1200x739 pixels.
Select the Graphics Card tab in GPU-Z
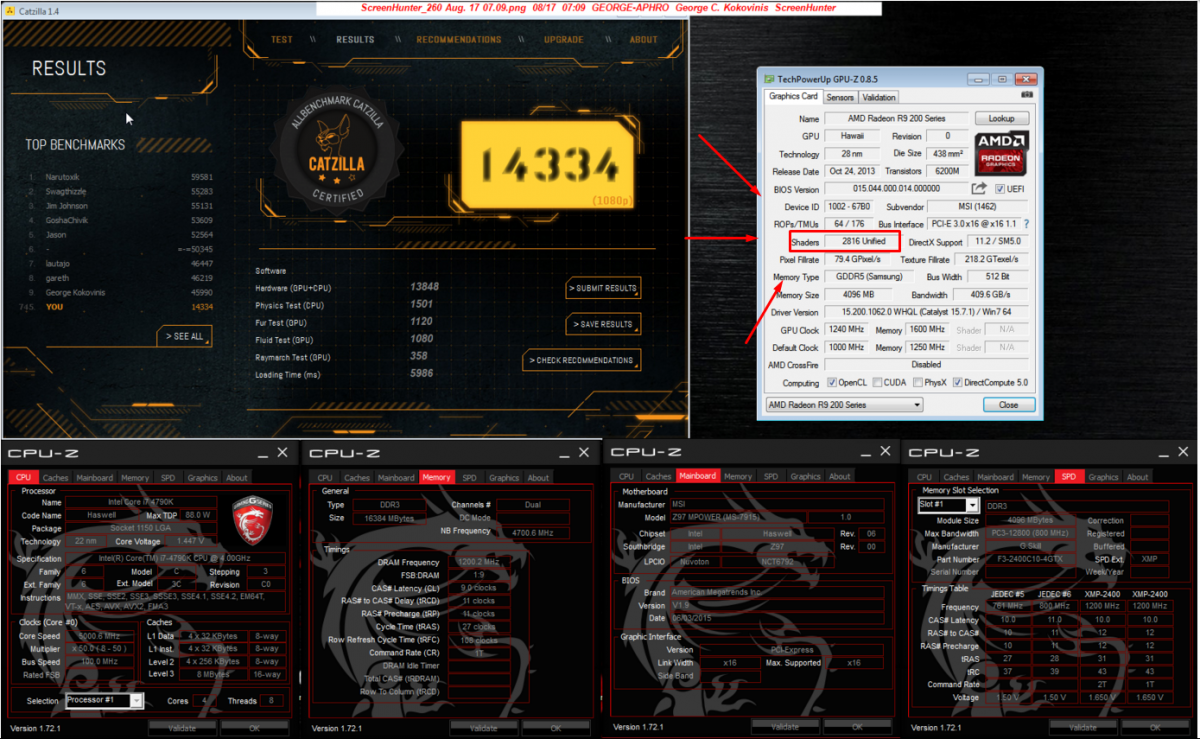point(793,96)
